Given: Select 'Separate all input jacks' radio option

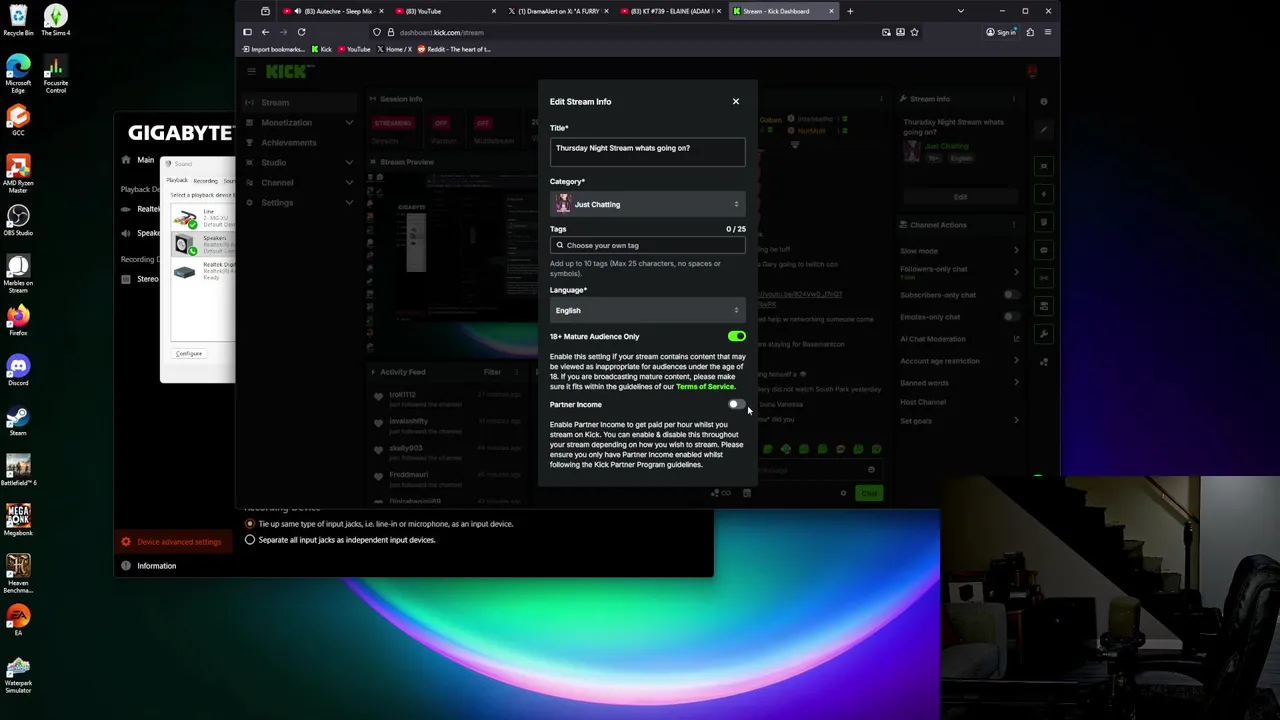Looking at the screenshot, I should [x=250, y=540].
